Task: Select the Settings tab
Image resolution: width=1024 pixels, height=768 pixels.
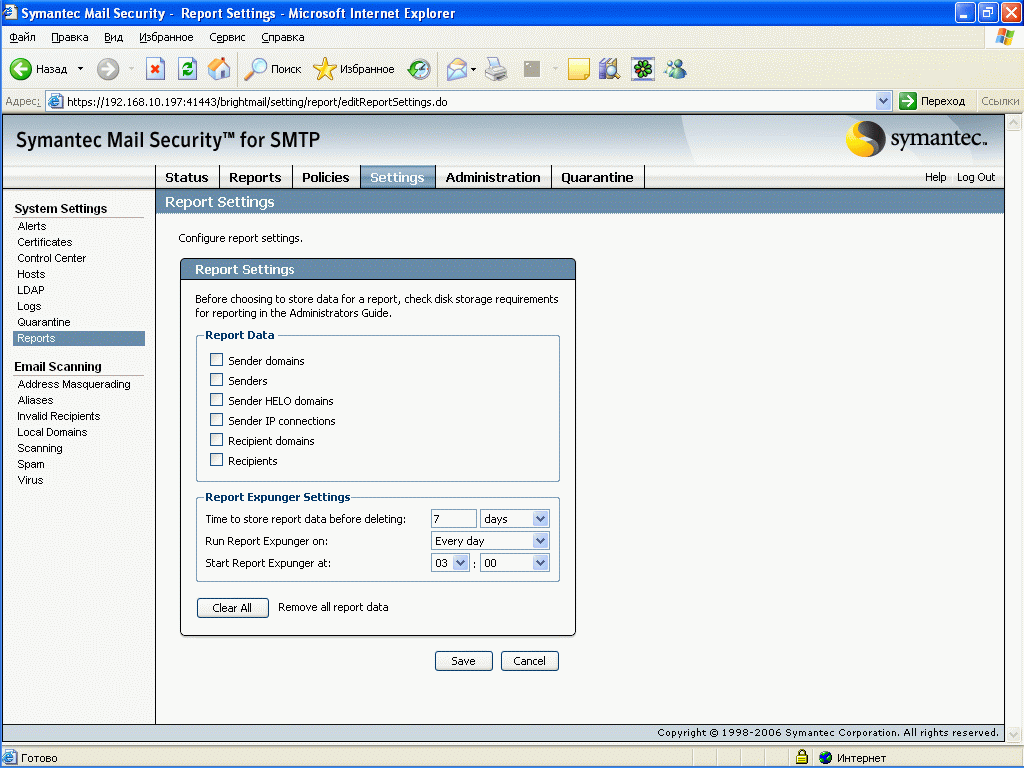Action: point(397,177)
